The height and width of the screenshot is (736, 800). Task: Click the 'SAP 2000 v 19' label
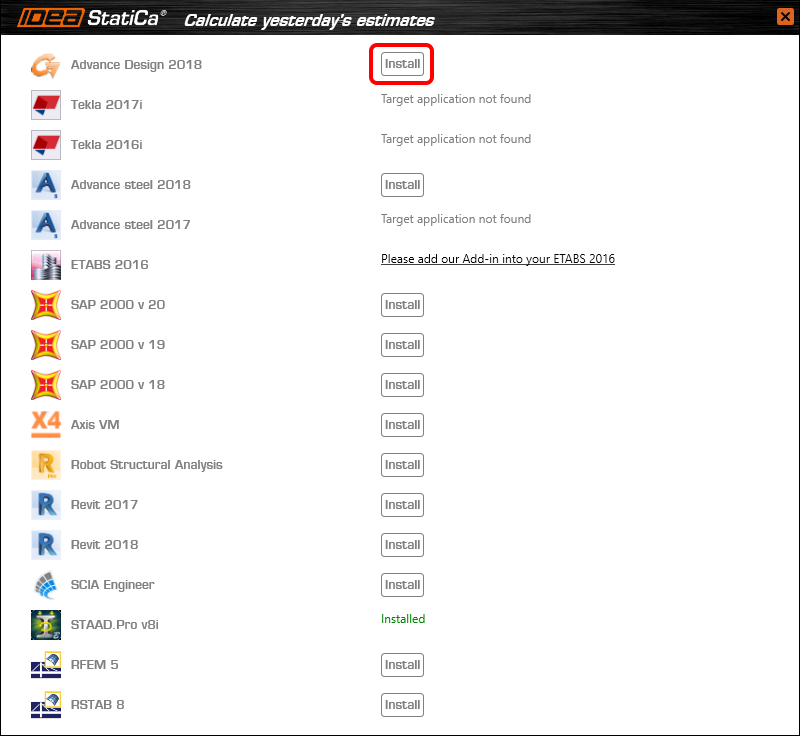click(x=118, y=345)
